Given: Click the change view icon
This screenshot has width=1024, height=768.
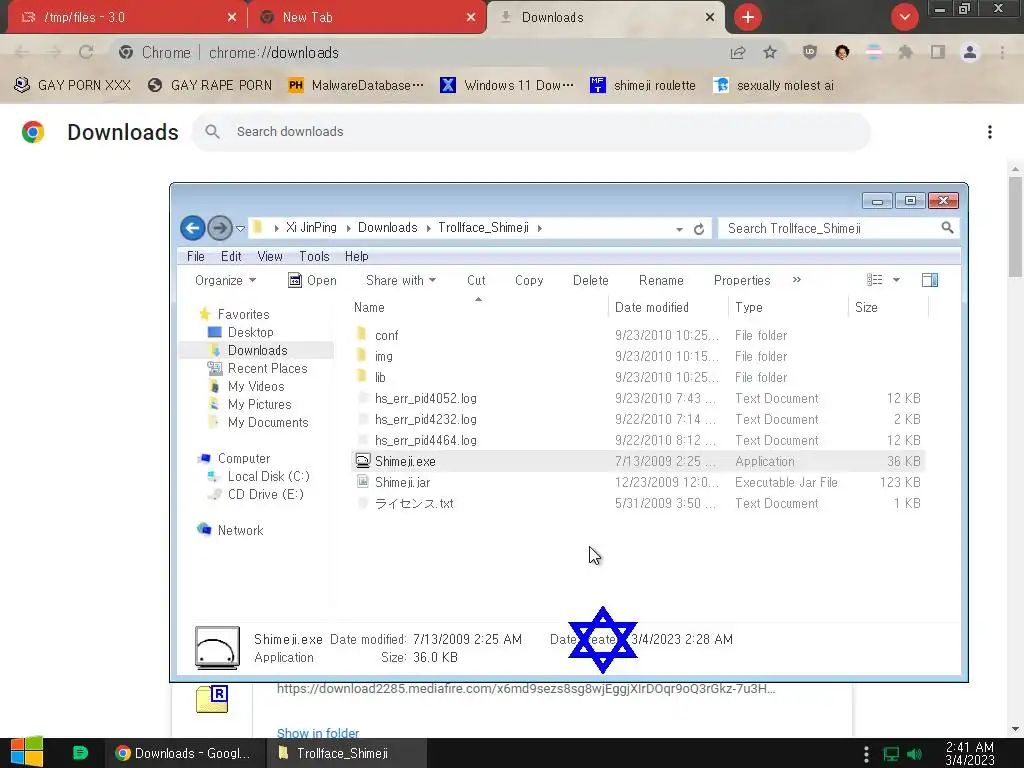Looking at the screenshot, I should pos(874,280).
